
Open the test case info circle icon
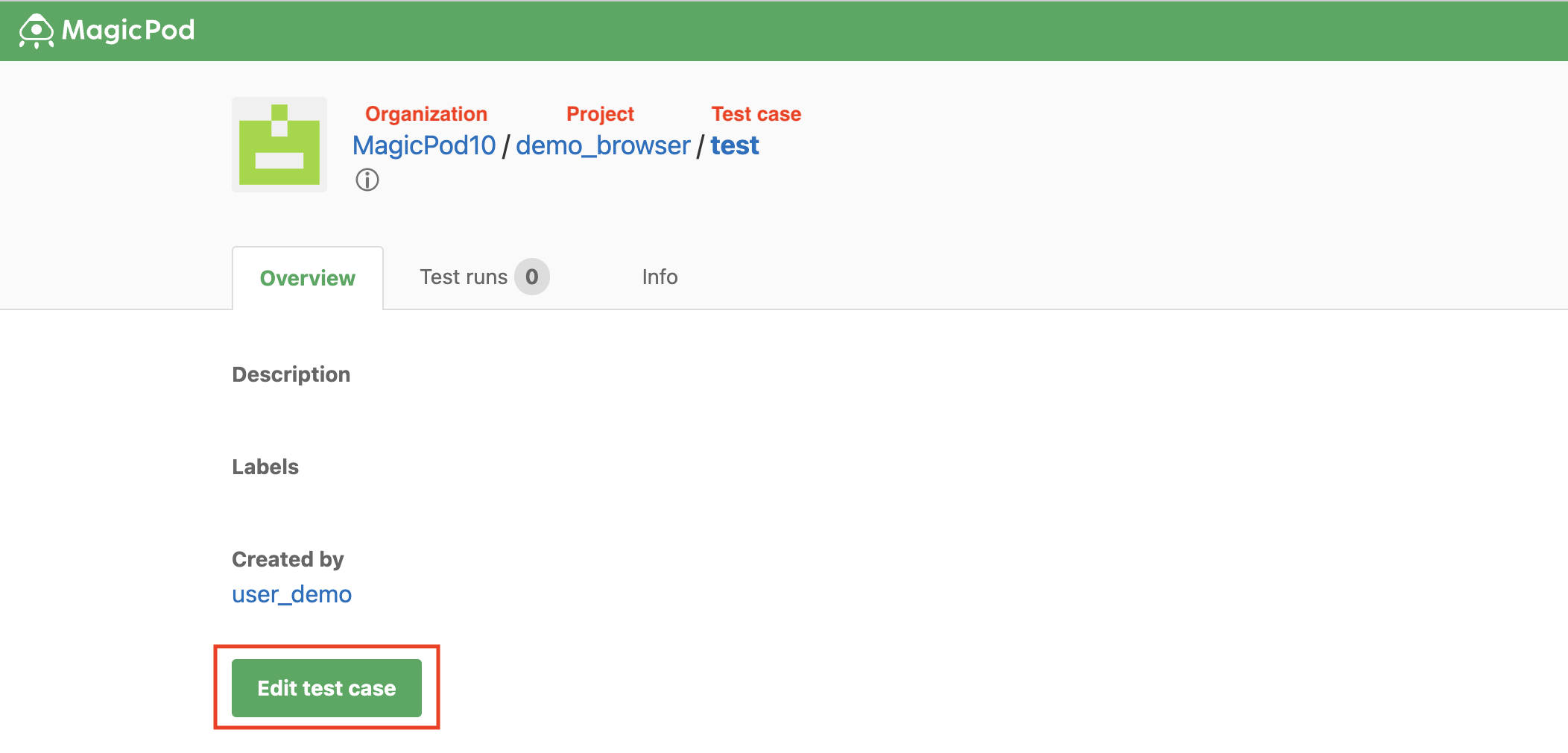pos(367,180)
